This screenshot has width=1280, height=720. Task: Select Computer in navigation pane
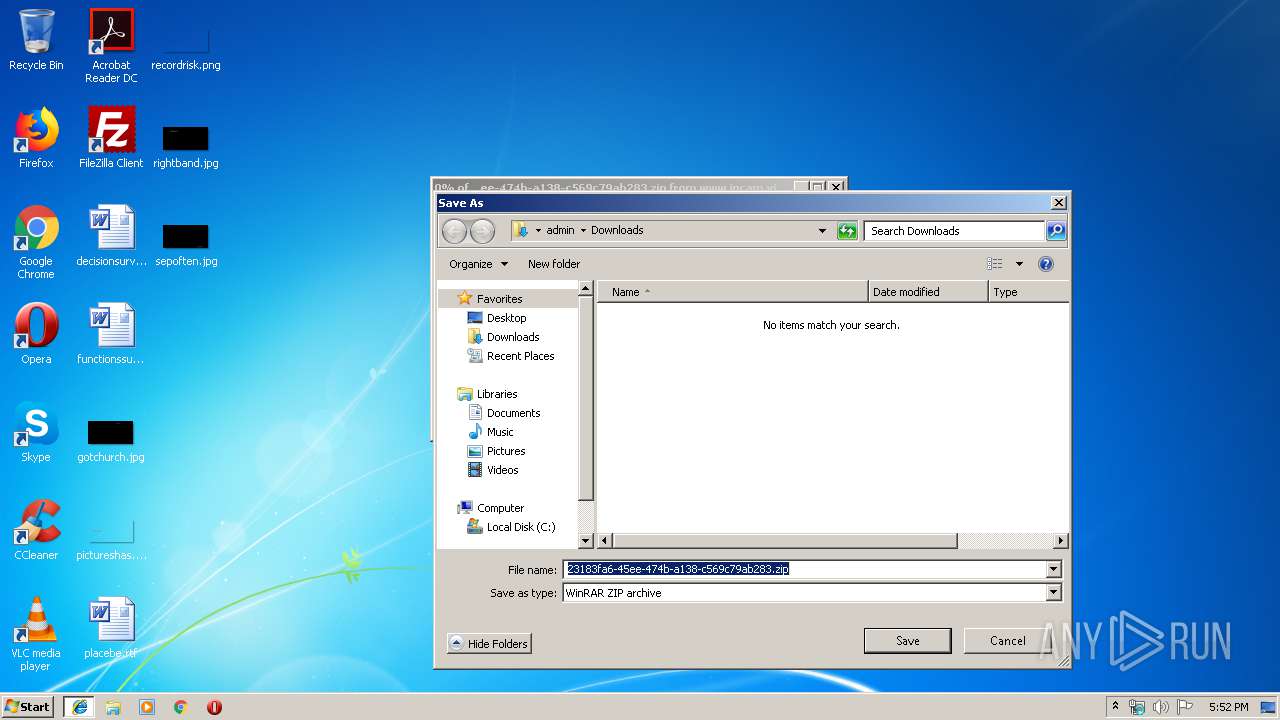500,508
